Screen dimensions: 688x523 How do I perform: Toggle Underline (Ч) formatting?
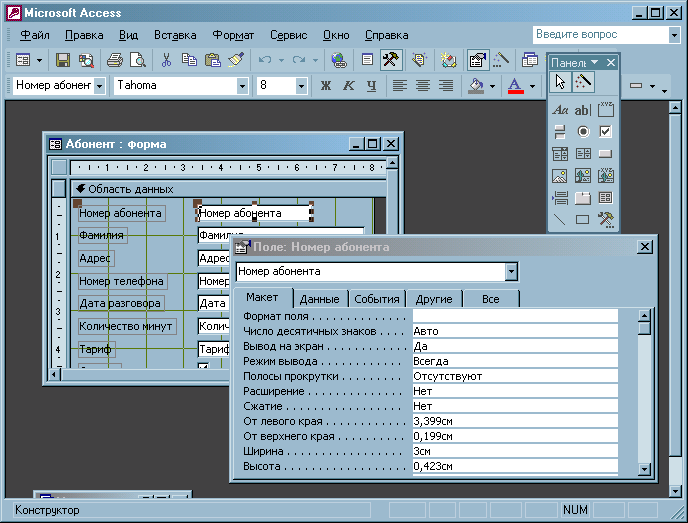[x=372, y=86]
